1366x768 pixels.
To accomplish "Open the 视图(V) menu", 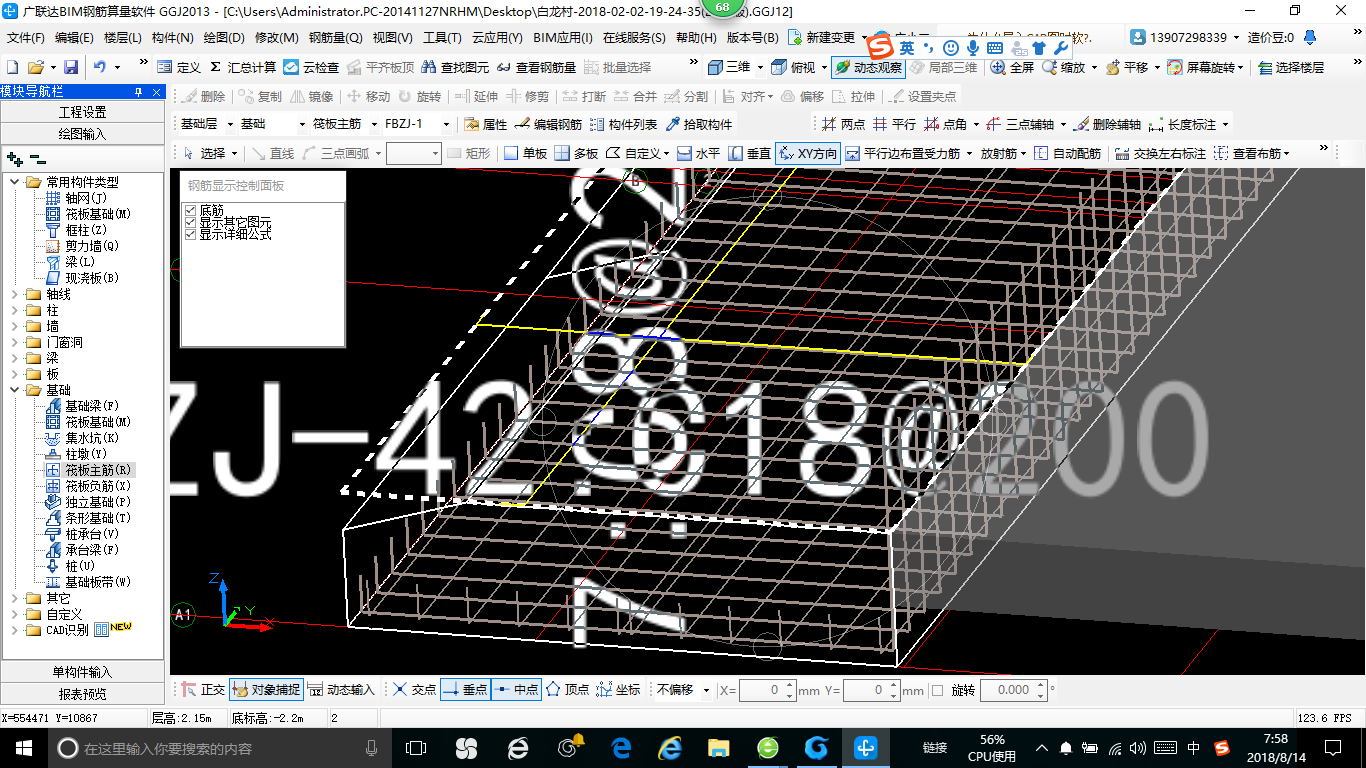I will coord(392,38).
